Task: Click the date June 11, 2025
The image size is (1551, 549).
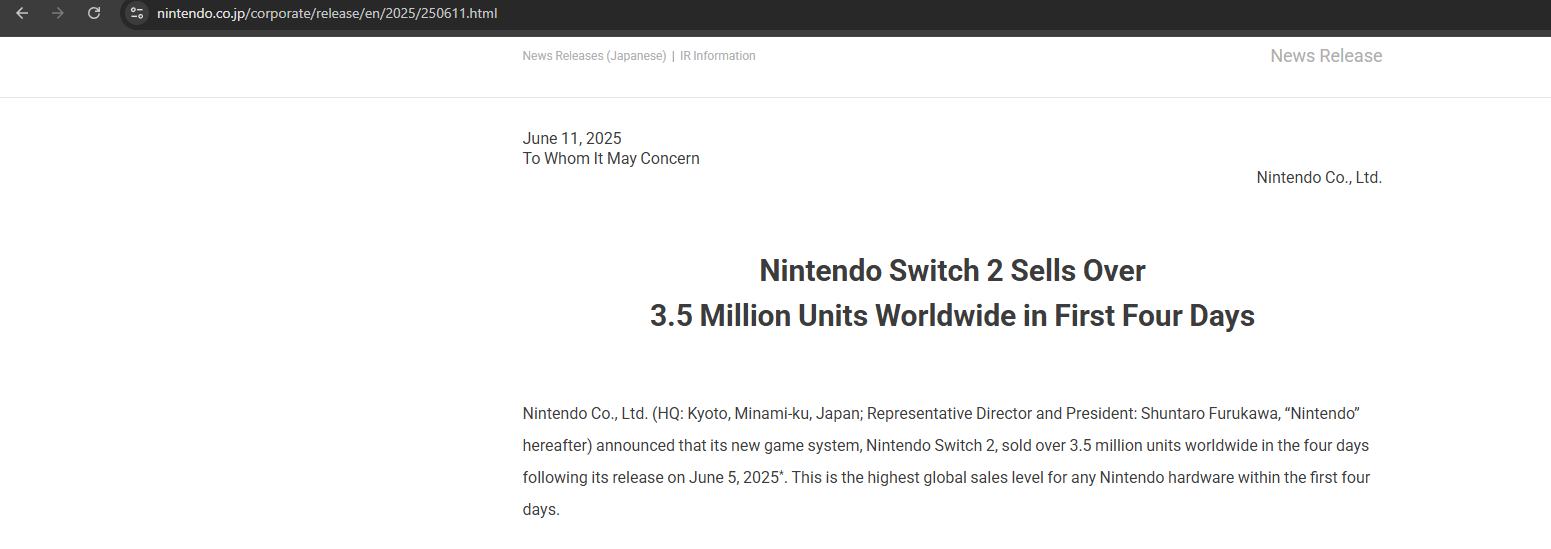Action: pos(572,138)
